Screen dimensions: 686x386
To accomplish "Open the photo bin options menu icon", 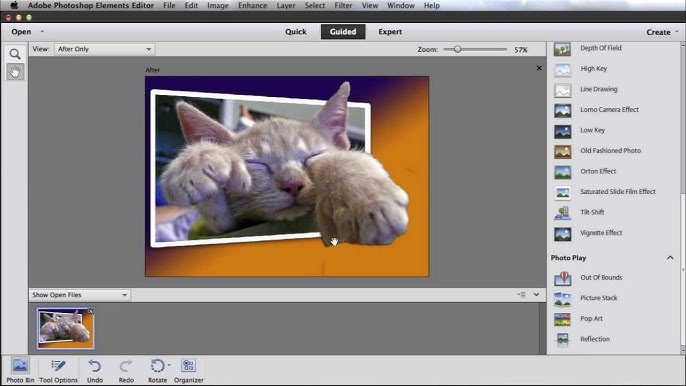I will point(522,295).
